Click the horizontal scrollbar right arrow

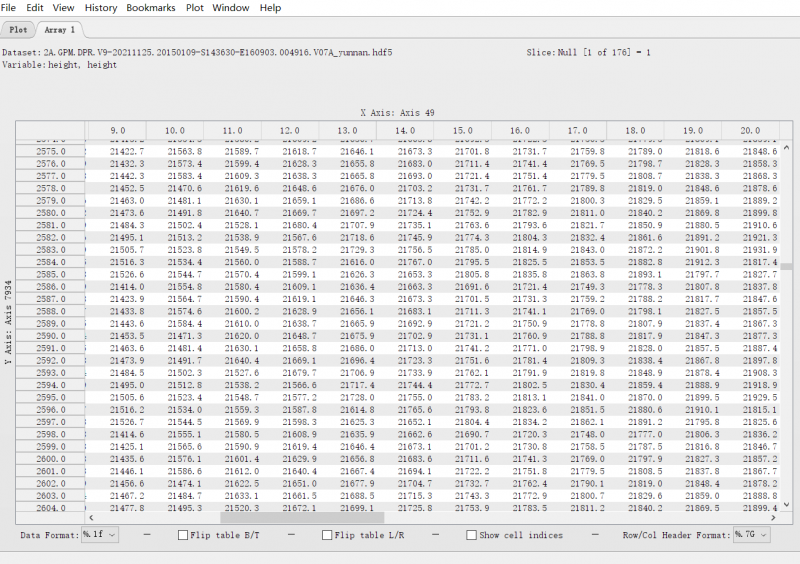(x=773, y=518)
